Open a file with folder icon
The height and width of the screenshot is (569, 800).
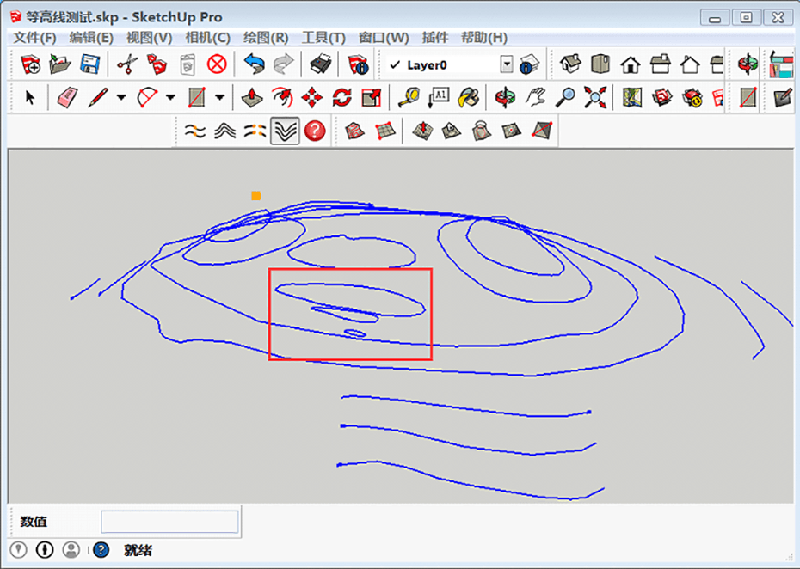[x=60, y=65]
